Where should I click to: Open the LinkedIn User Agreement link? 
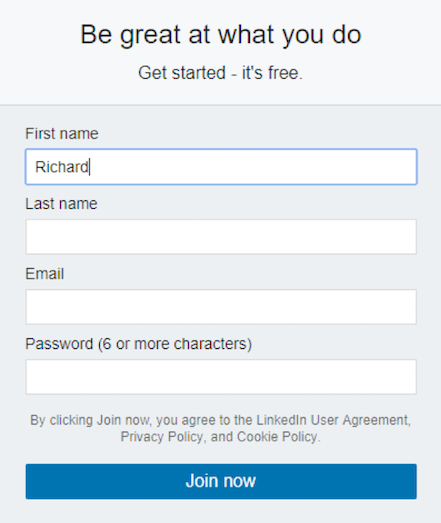[333, 420]
